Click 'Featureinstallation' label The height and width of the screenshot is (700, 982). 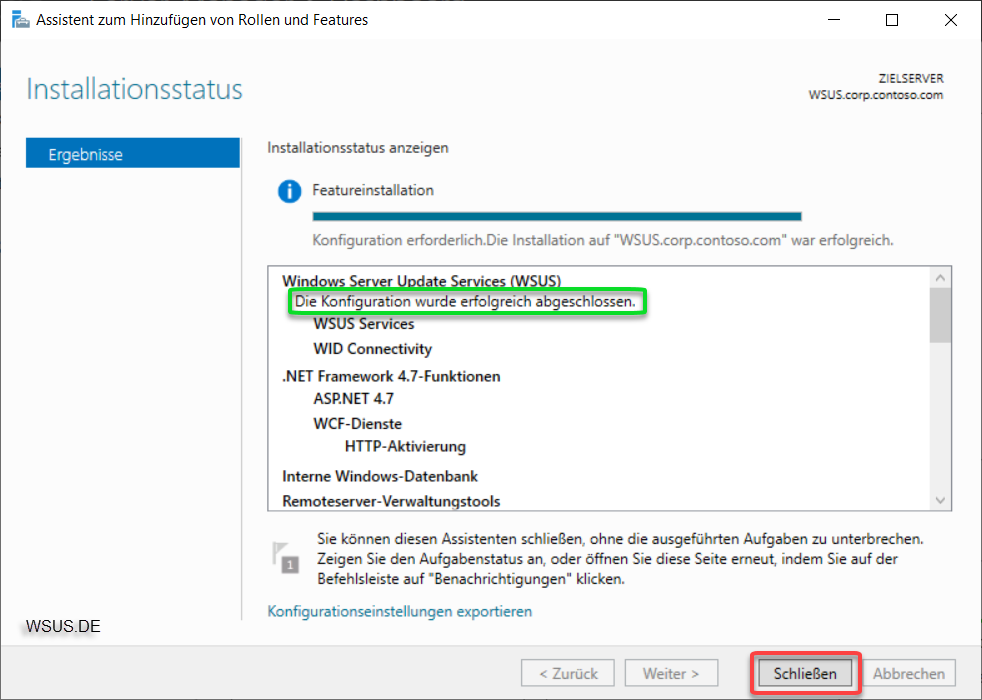click(373, 190)
